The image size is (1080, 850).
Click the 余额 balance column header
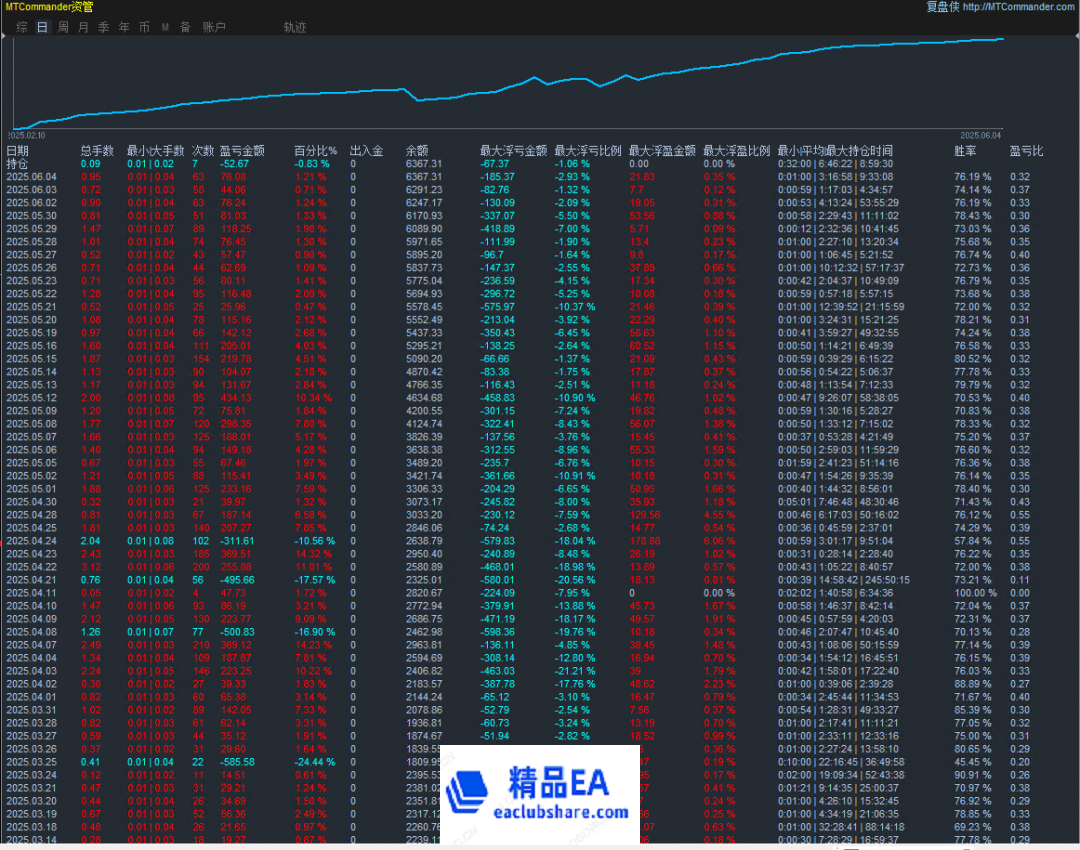point(417,151)
